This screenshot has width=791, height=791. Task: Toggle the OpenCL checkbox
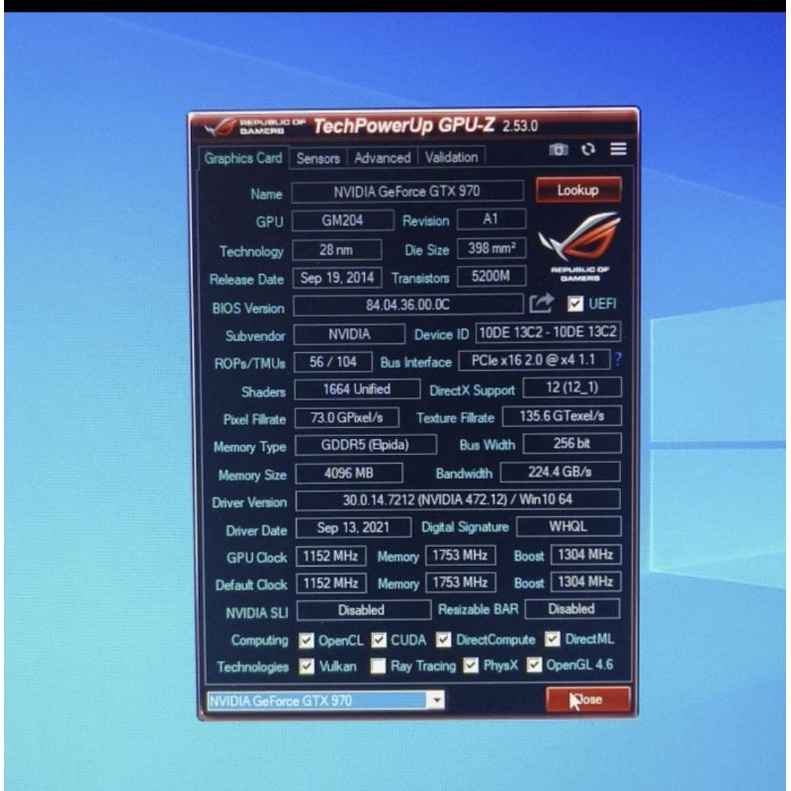[x=306, y=640]
